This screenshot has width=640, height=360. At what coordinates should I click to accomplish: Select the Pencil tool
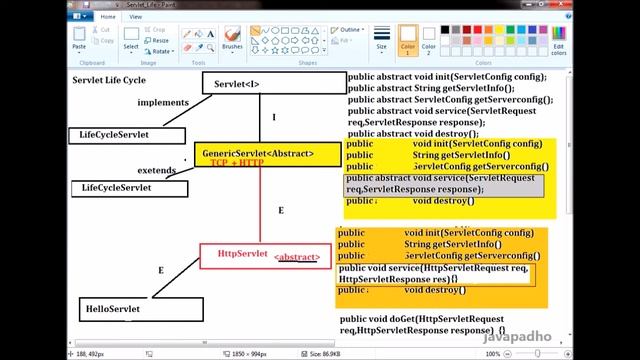point(187,34)
